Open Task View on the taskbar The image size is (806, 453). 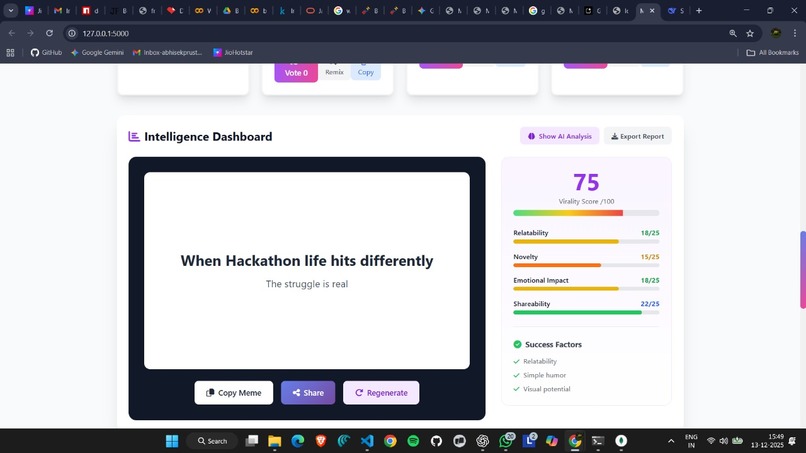pyautogui.click(x=252, y=441)
